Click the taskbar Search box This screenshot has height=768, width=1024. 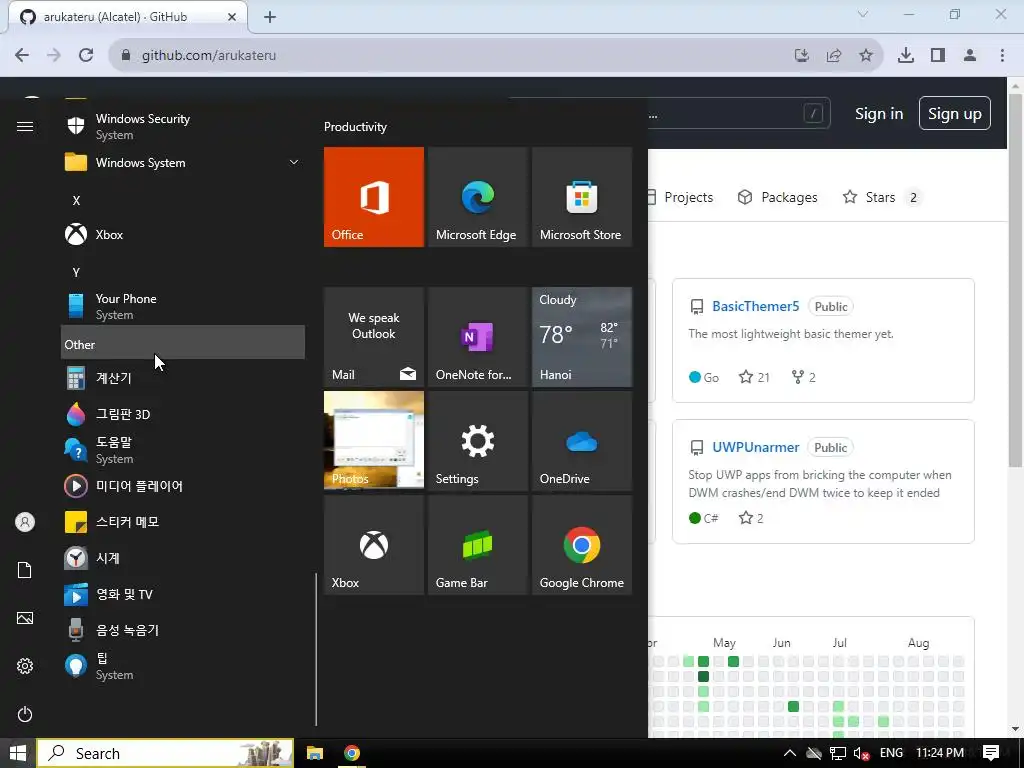point(165,753)
